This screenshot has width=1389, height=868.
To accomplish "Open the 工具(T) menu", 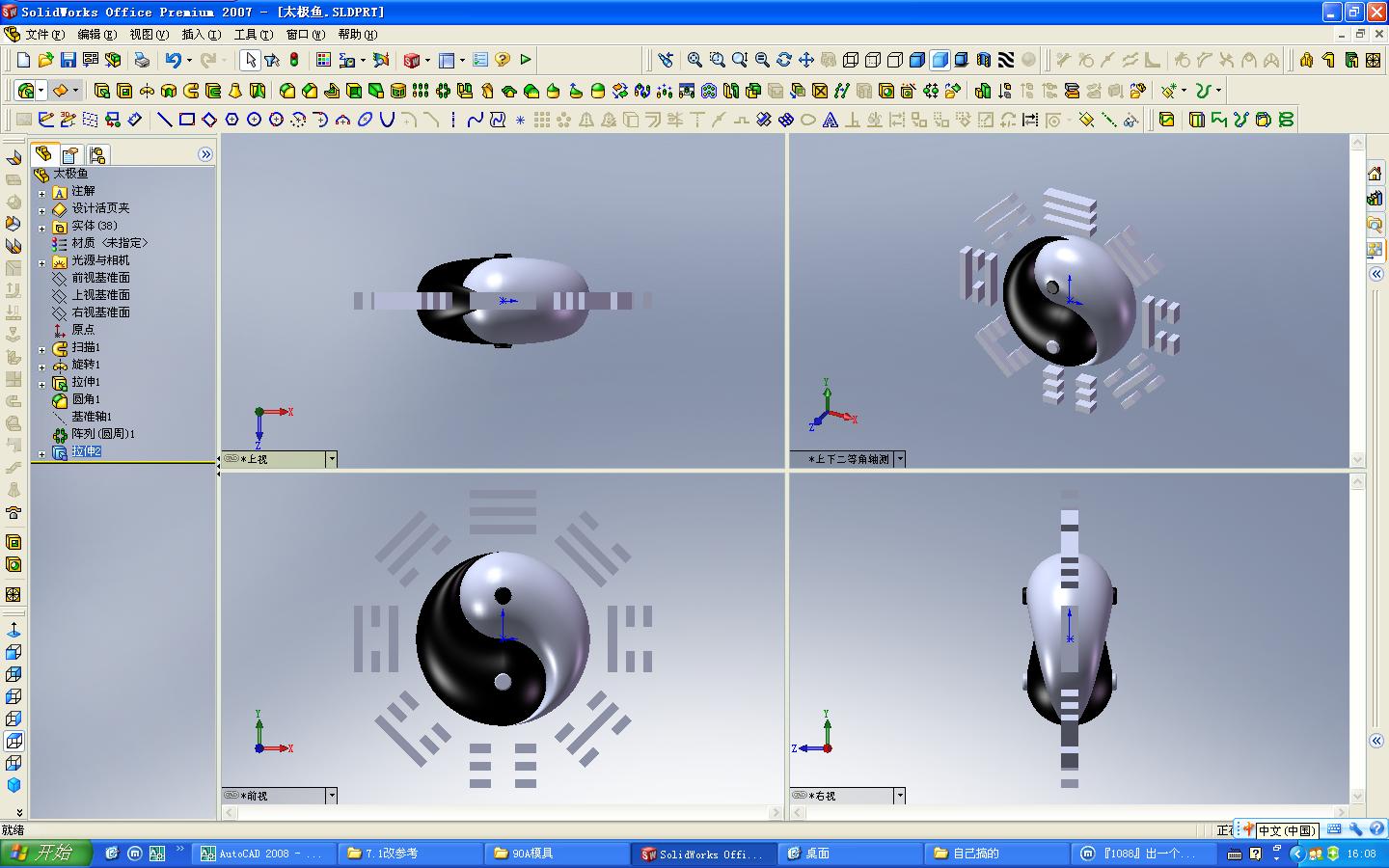I will (x=253, y=34).
